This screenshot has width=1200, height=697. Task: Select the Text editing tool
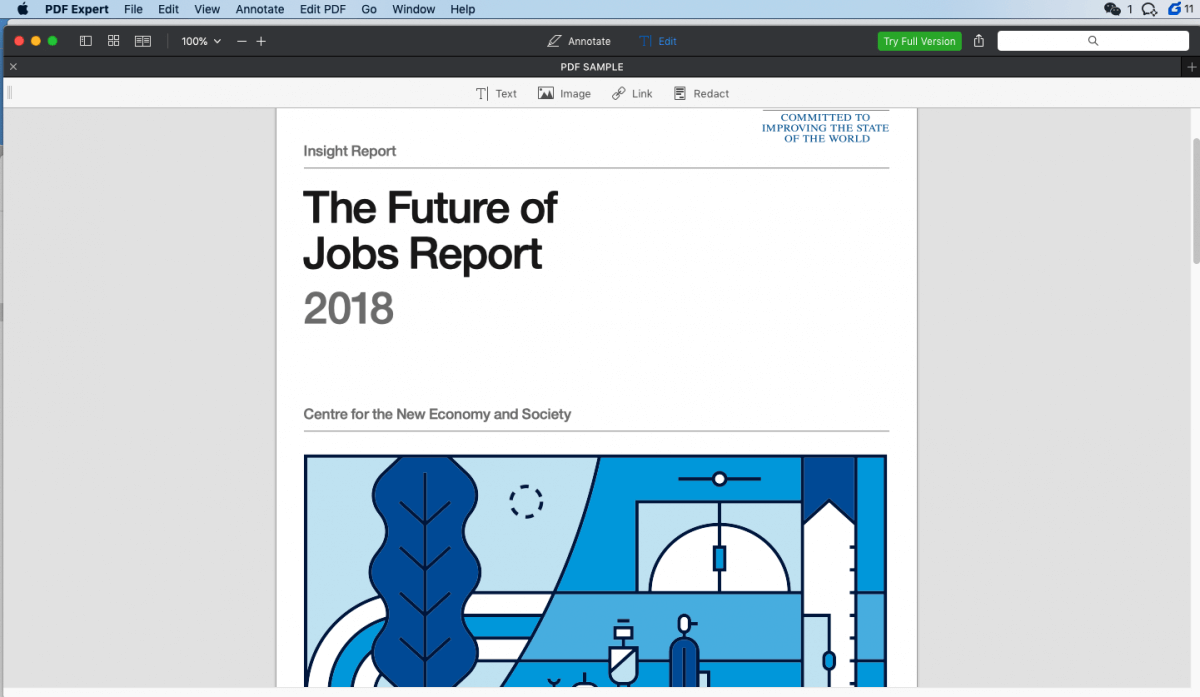[x=497, y=93]
